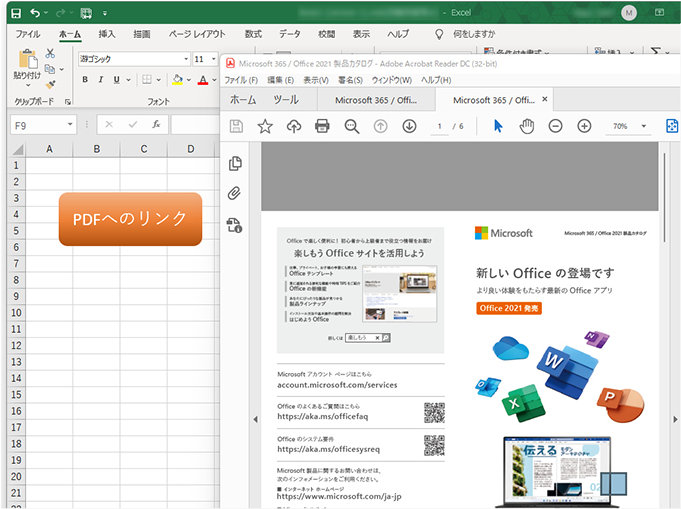Open the Excel ファイル tab
The image size is (681, 509).
28,34
